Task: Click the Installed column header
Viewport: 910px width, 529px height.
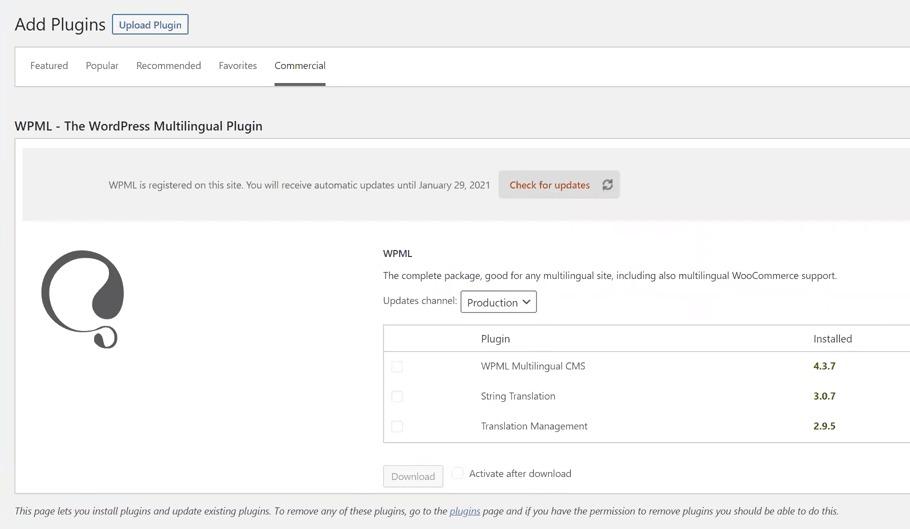Action: point(832,339)
